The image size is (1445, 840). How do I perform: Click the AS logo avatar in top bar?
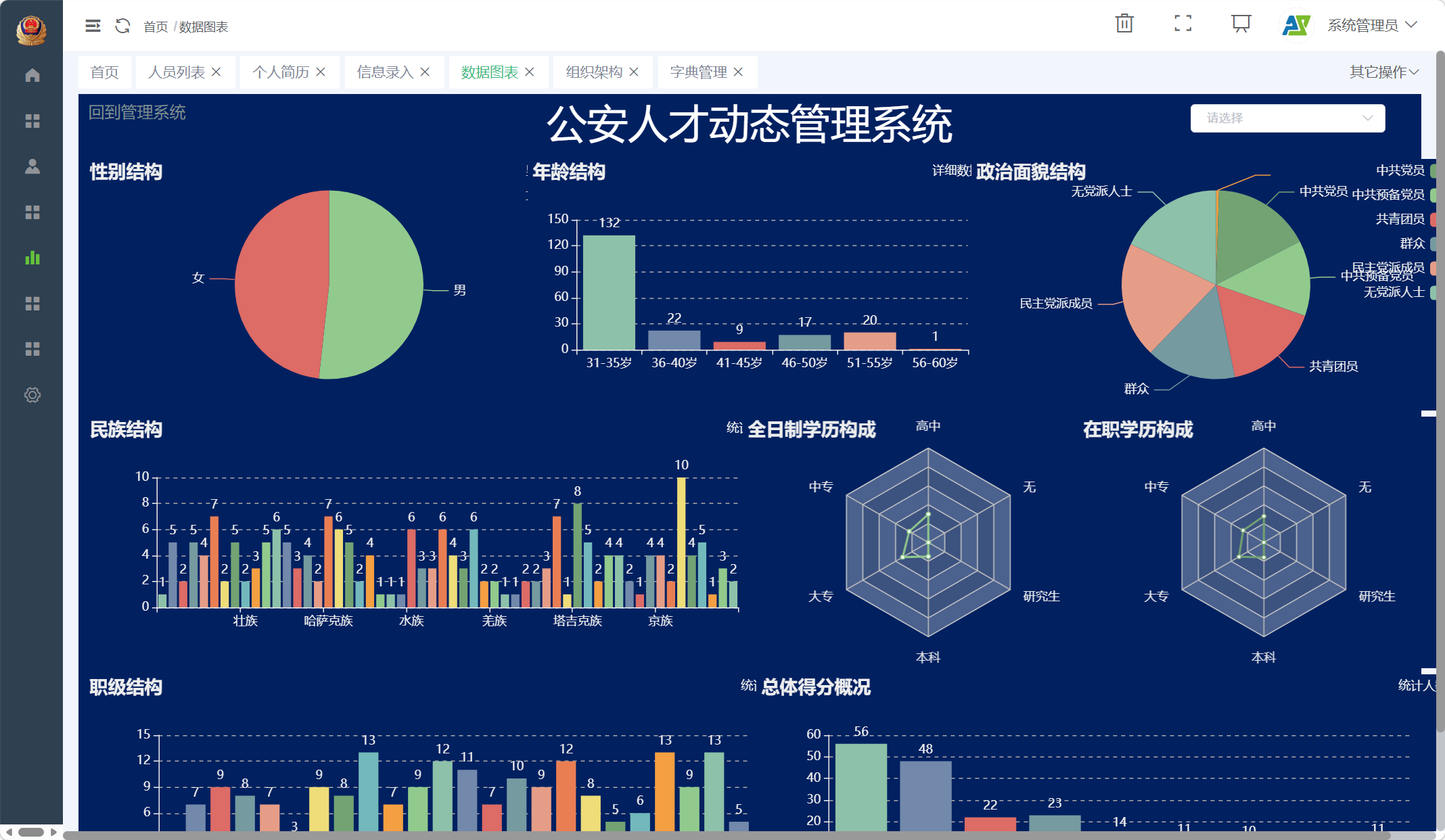coord(1295,24)
